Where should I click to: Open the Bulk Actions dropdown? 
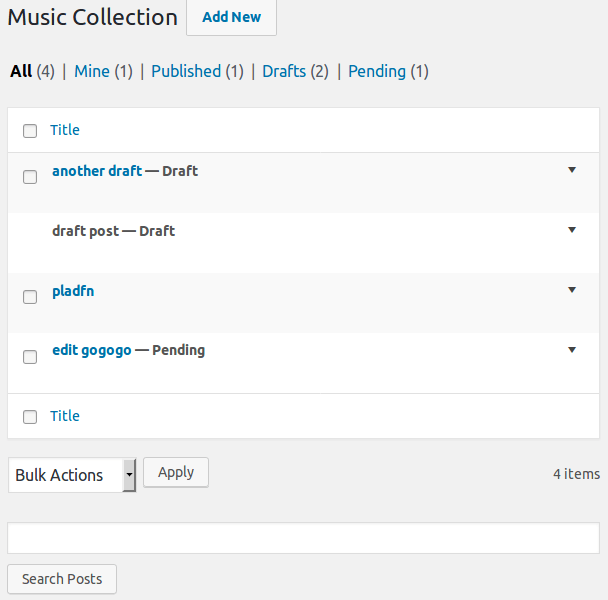(72, 475)
